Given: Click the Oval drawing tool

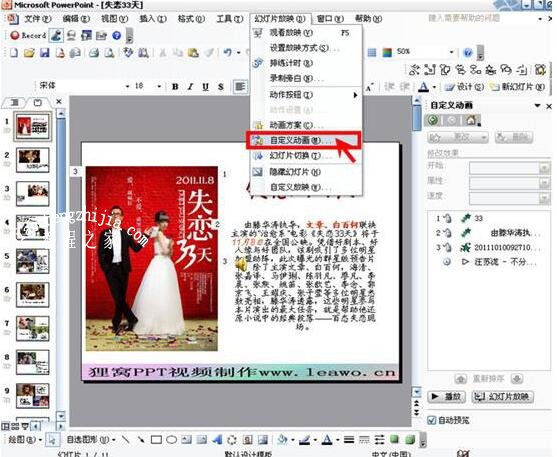Looking at the screenshot, I should (x=172, y=440).
